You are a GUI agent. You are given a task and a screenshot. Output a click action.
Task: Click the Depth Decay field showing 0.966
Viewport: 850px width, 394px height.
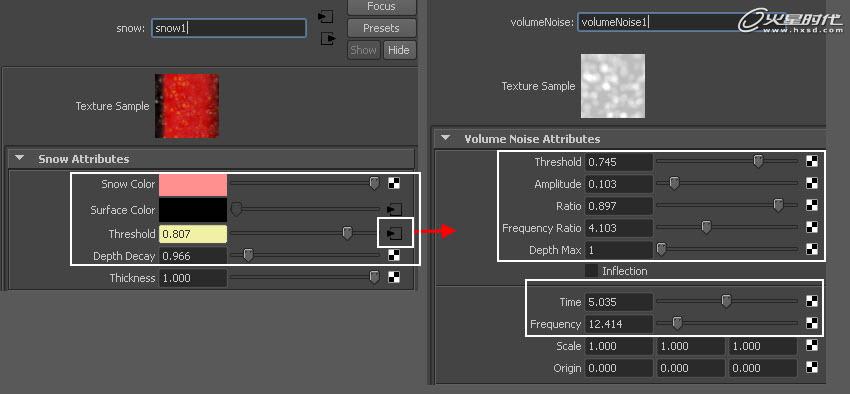click(x=193, y=256)
